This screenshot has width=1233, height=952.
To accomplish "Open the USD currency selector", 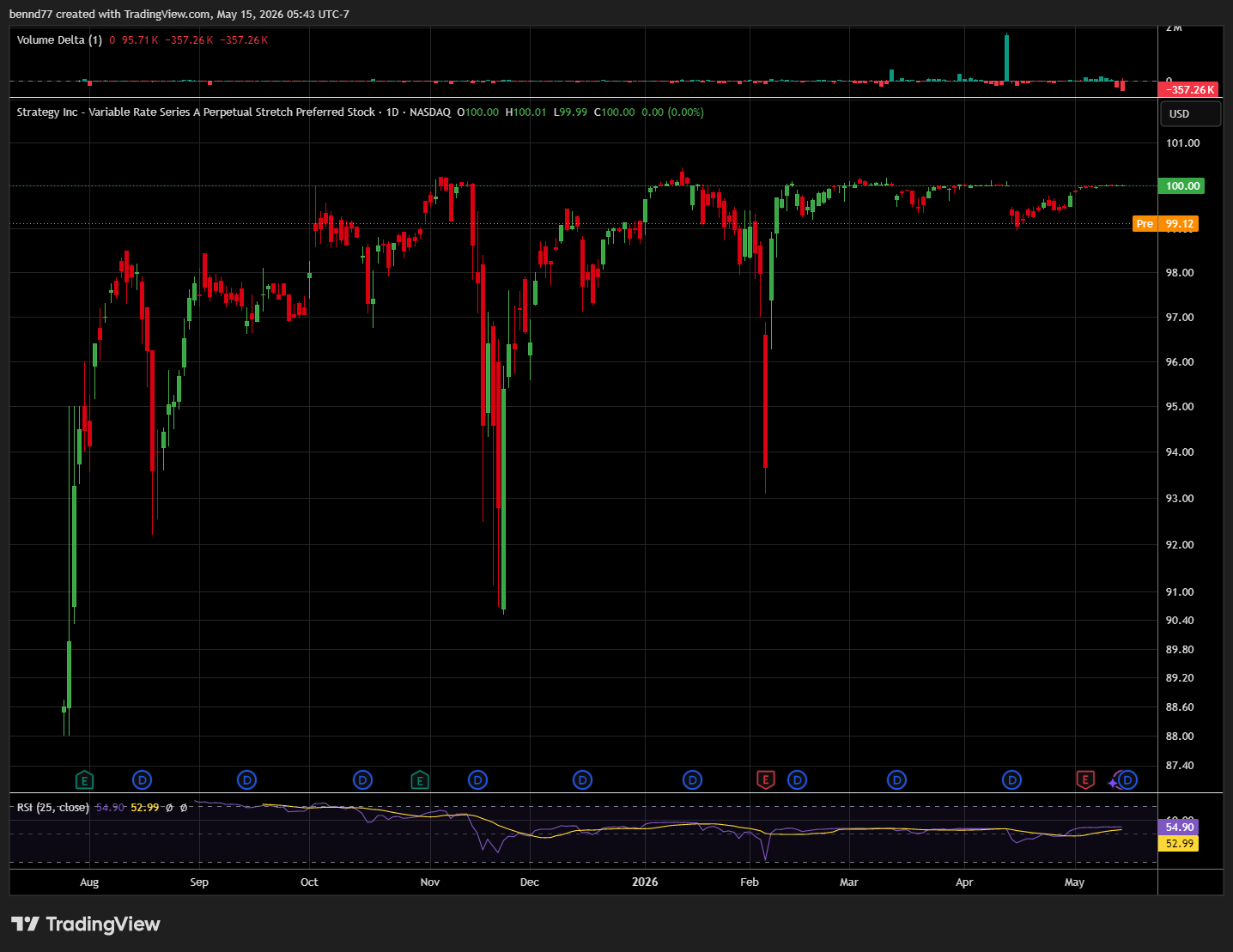I will coord(1190,114).
